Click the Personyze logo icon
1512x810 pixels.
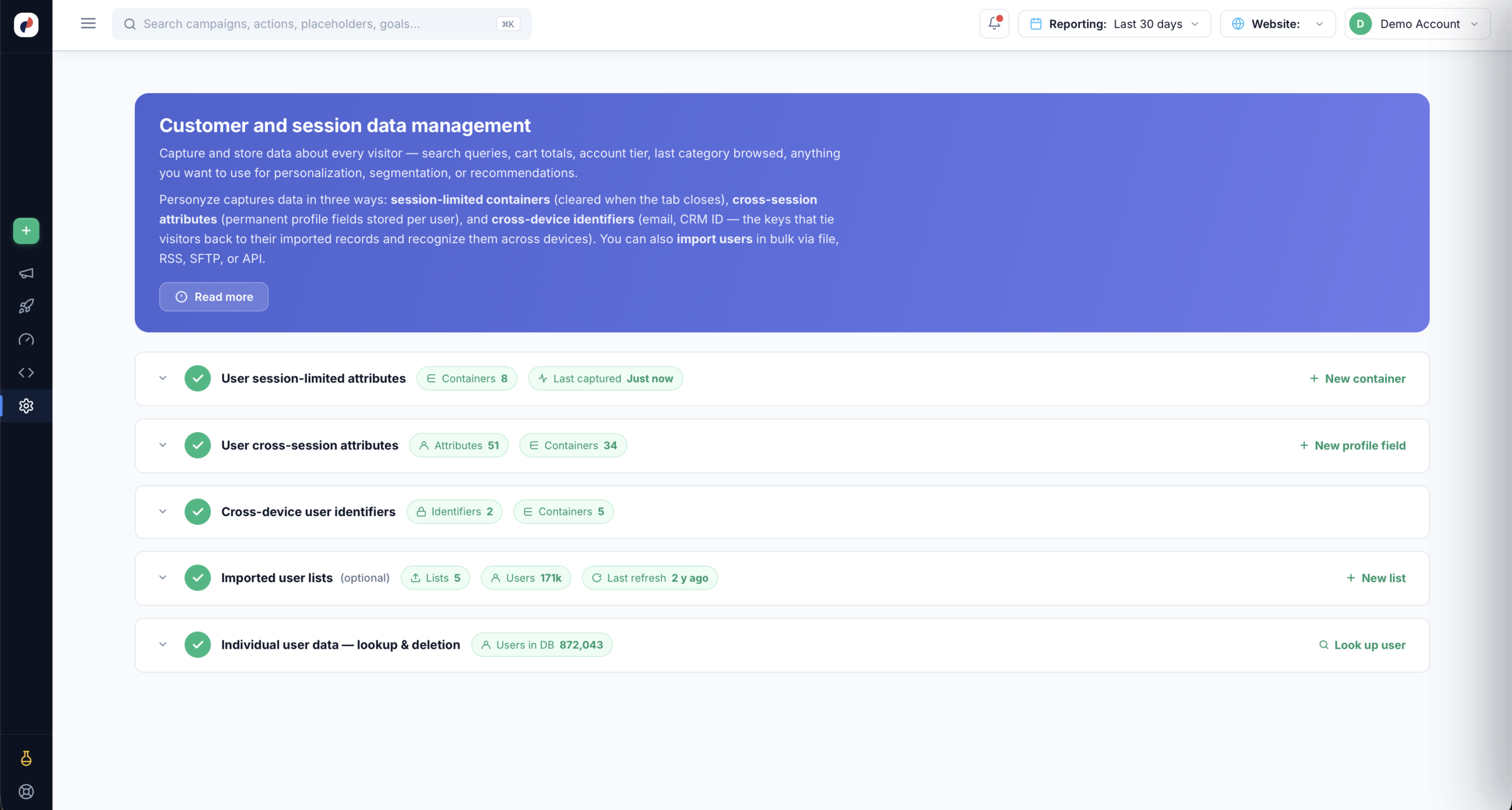26,24
